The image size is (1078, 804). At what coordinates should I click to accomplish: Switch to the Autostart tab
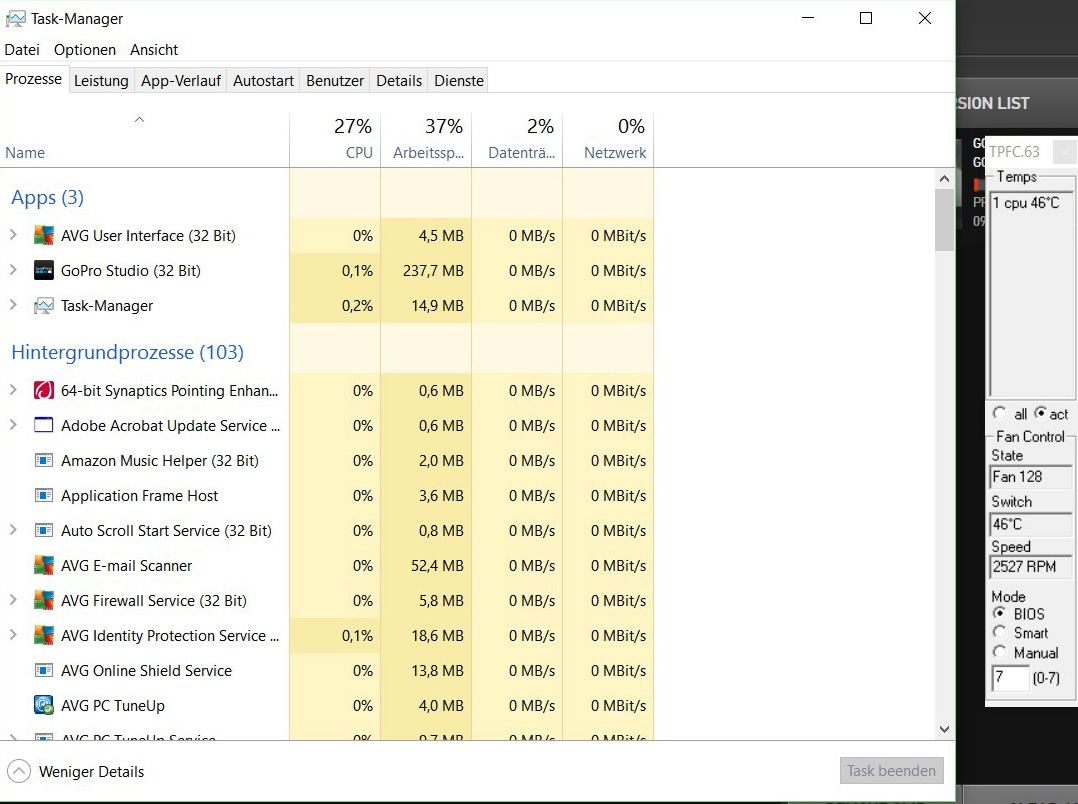[x=263, y=80]
